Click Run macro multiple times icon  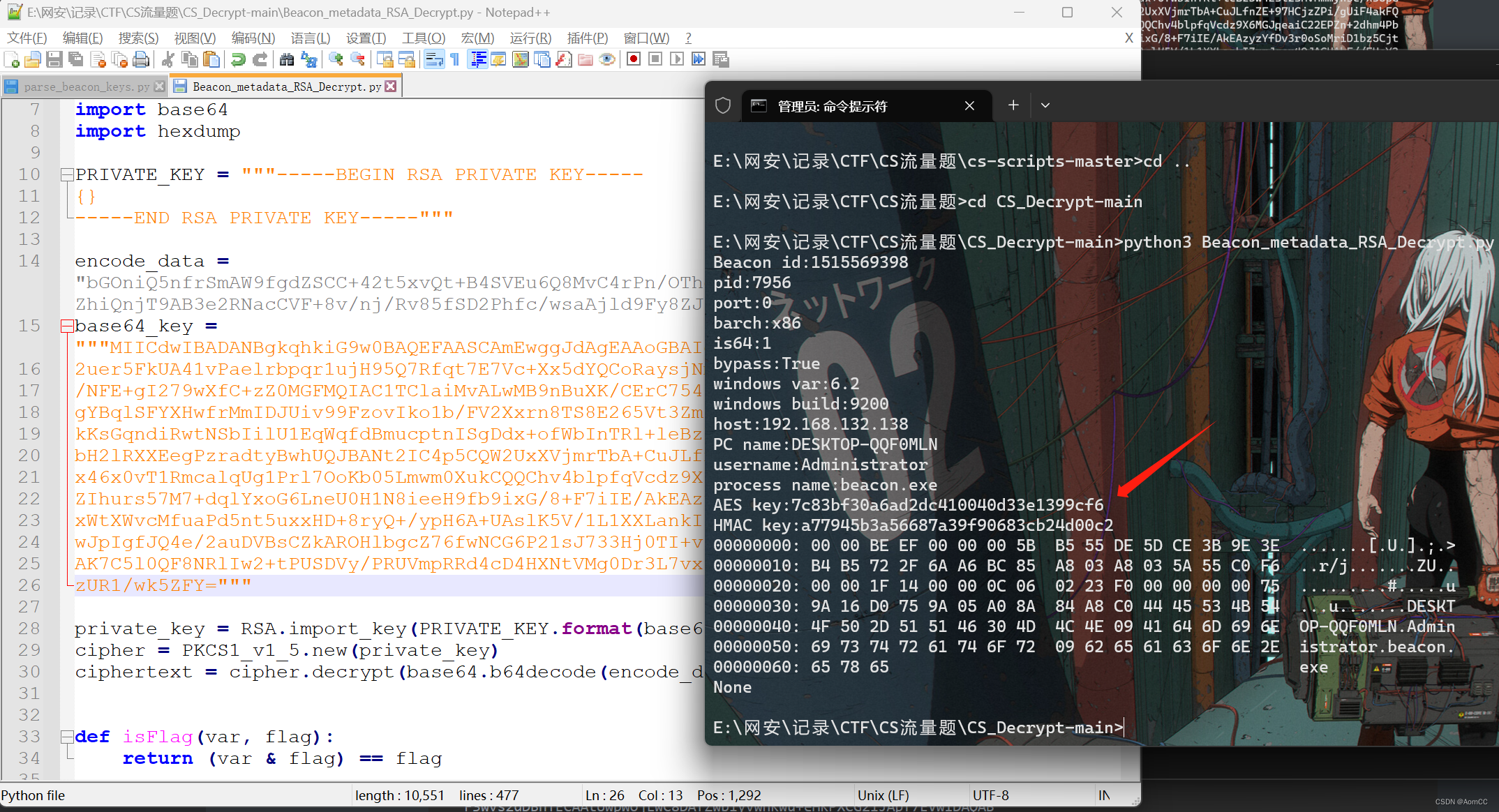click(x=699, y=60)
